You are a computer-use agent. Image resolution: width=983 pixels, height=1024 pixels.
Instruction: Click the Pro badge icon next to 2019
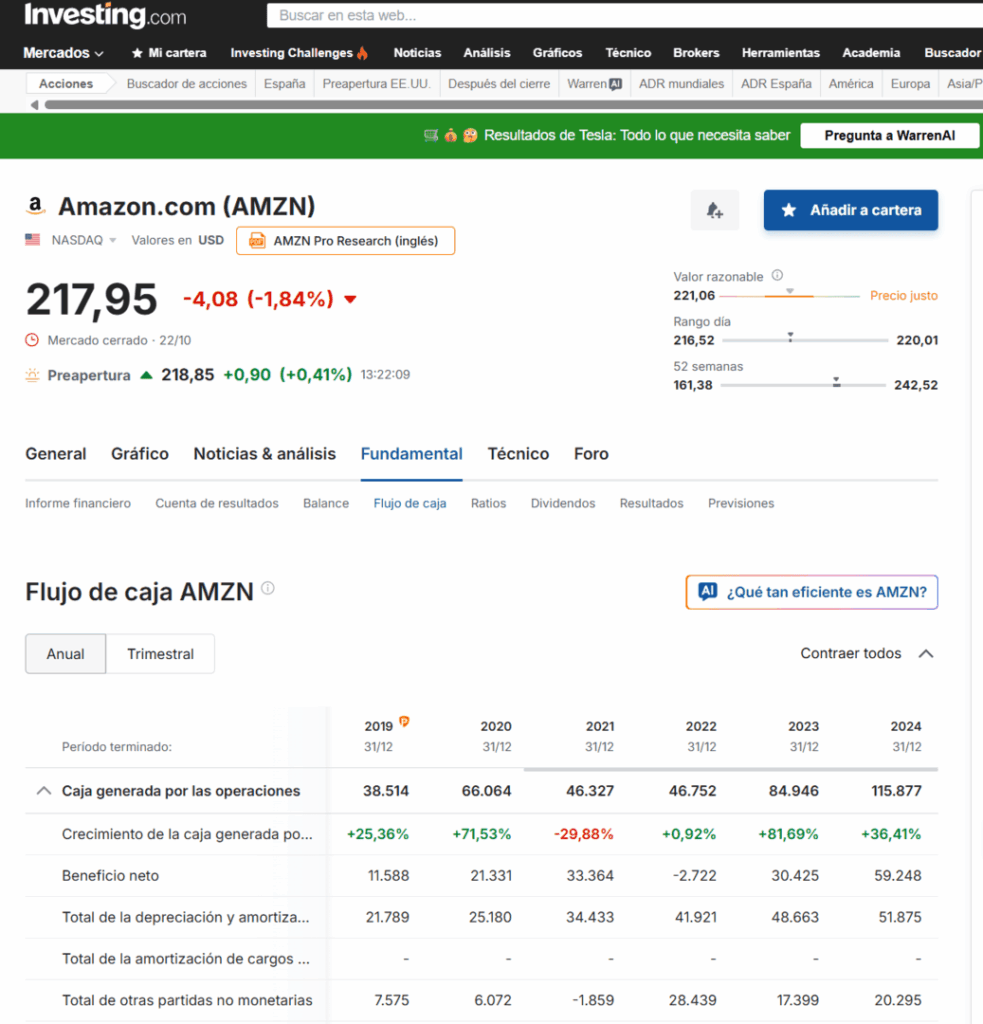(x=405, y=721)
